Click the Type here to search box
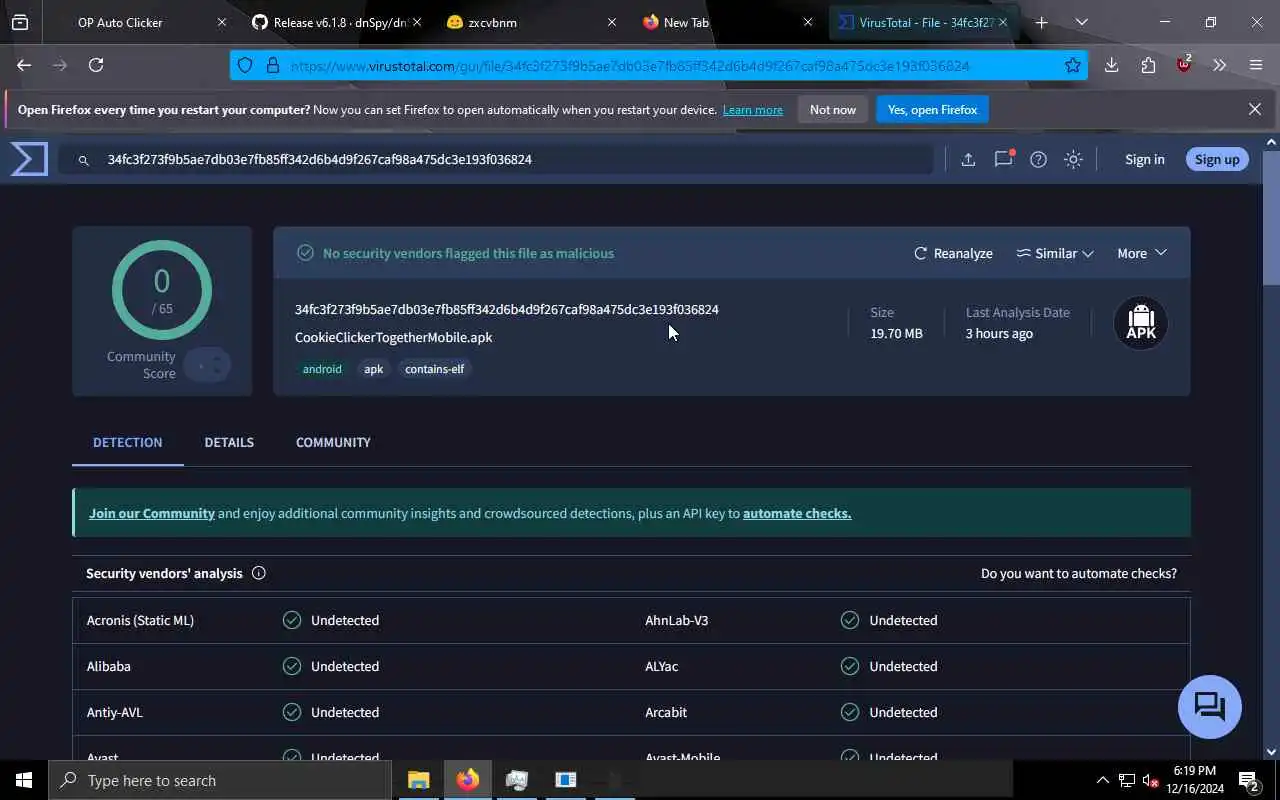 220,780
